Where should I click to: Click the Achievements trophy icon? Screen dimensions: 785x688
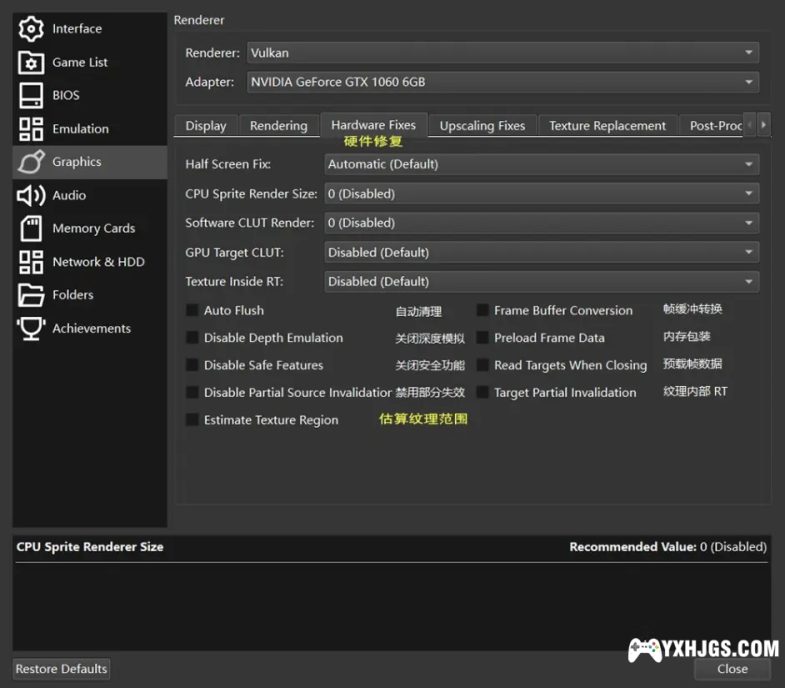(x=32, y=328)
